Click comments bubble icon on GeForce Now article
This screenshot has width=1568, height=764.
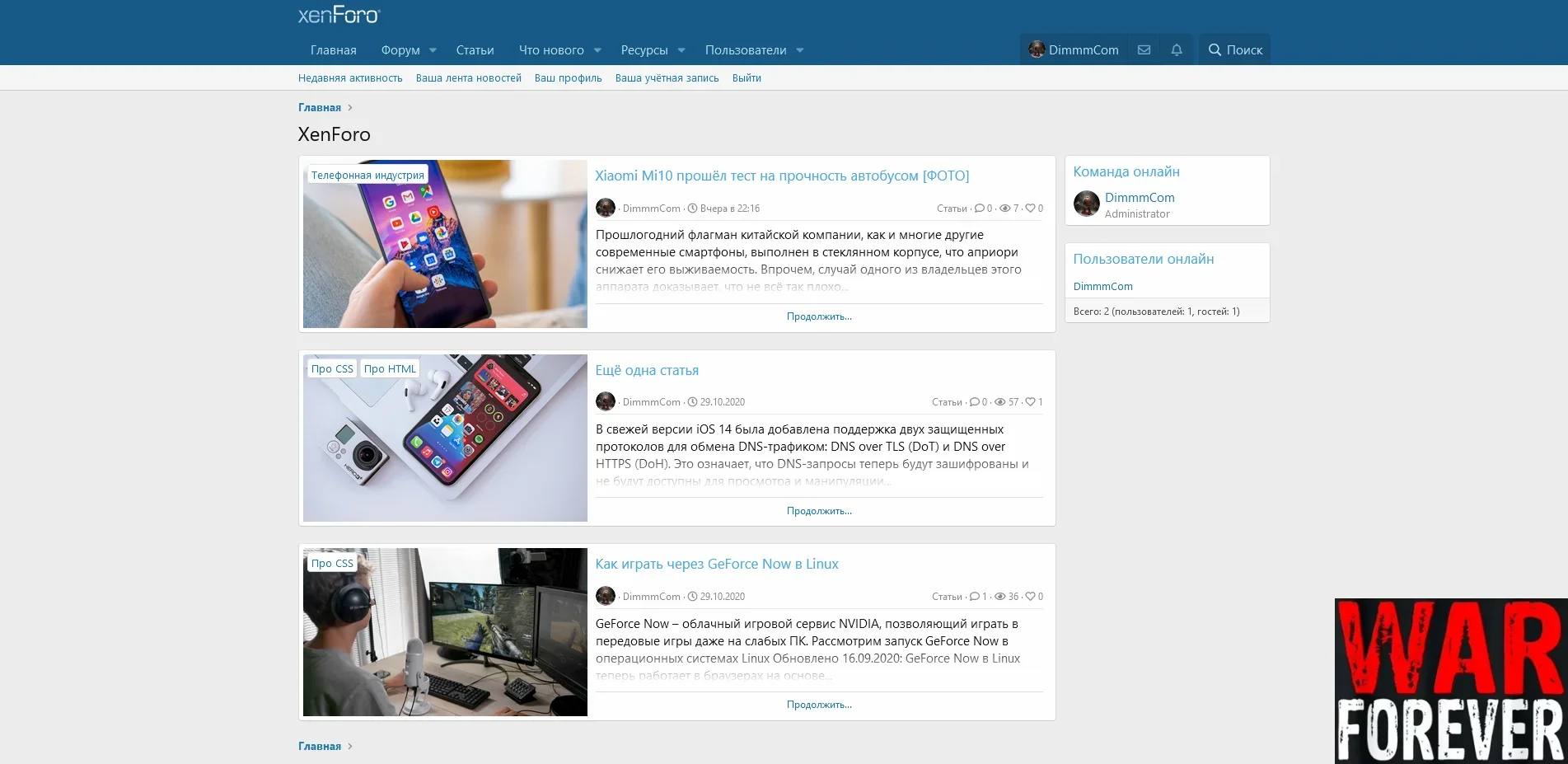tap(974, 597)
